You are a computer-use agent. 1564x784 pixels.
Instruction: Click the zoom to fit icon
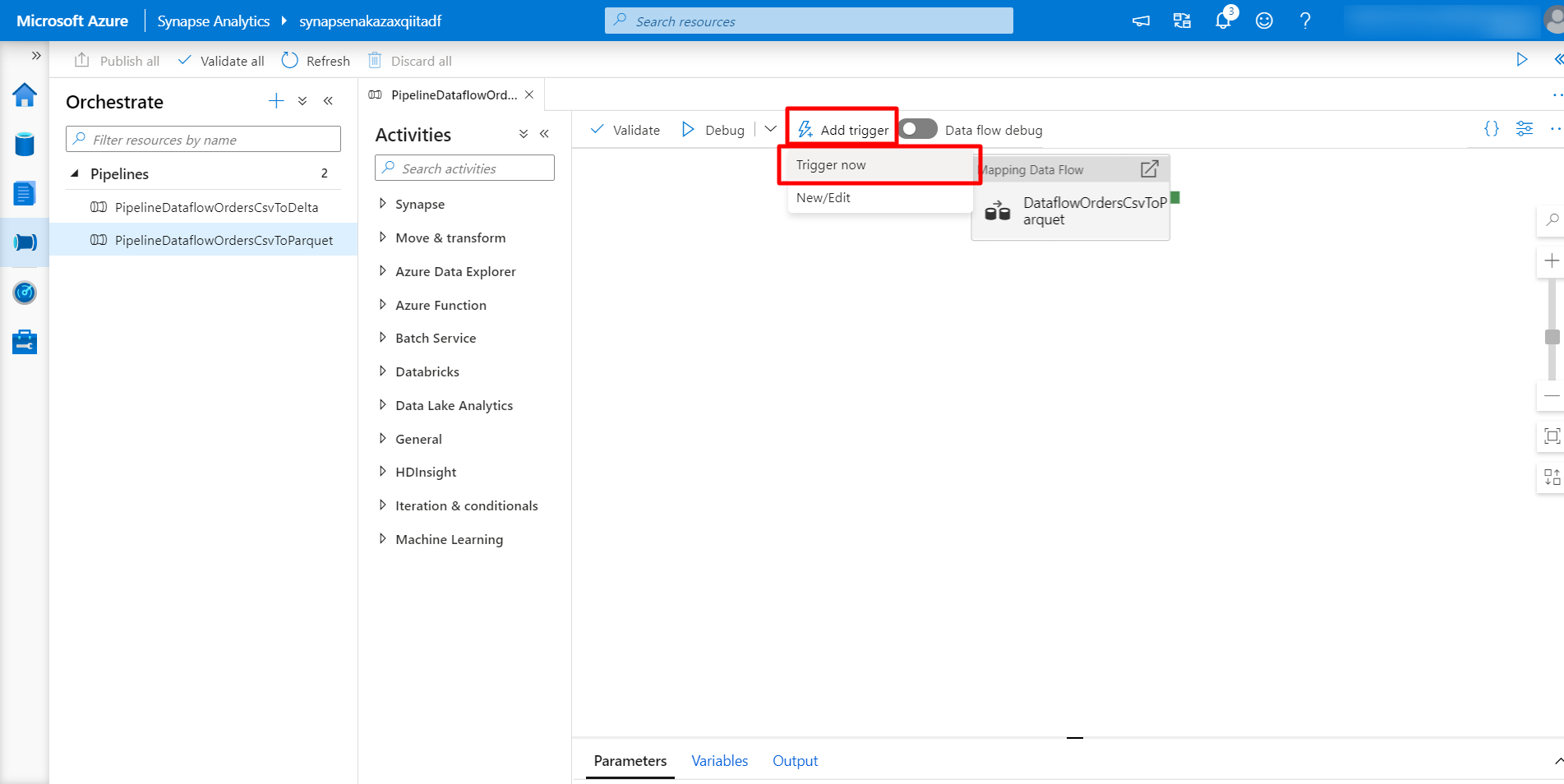click(1552, 436)
